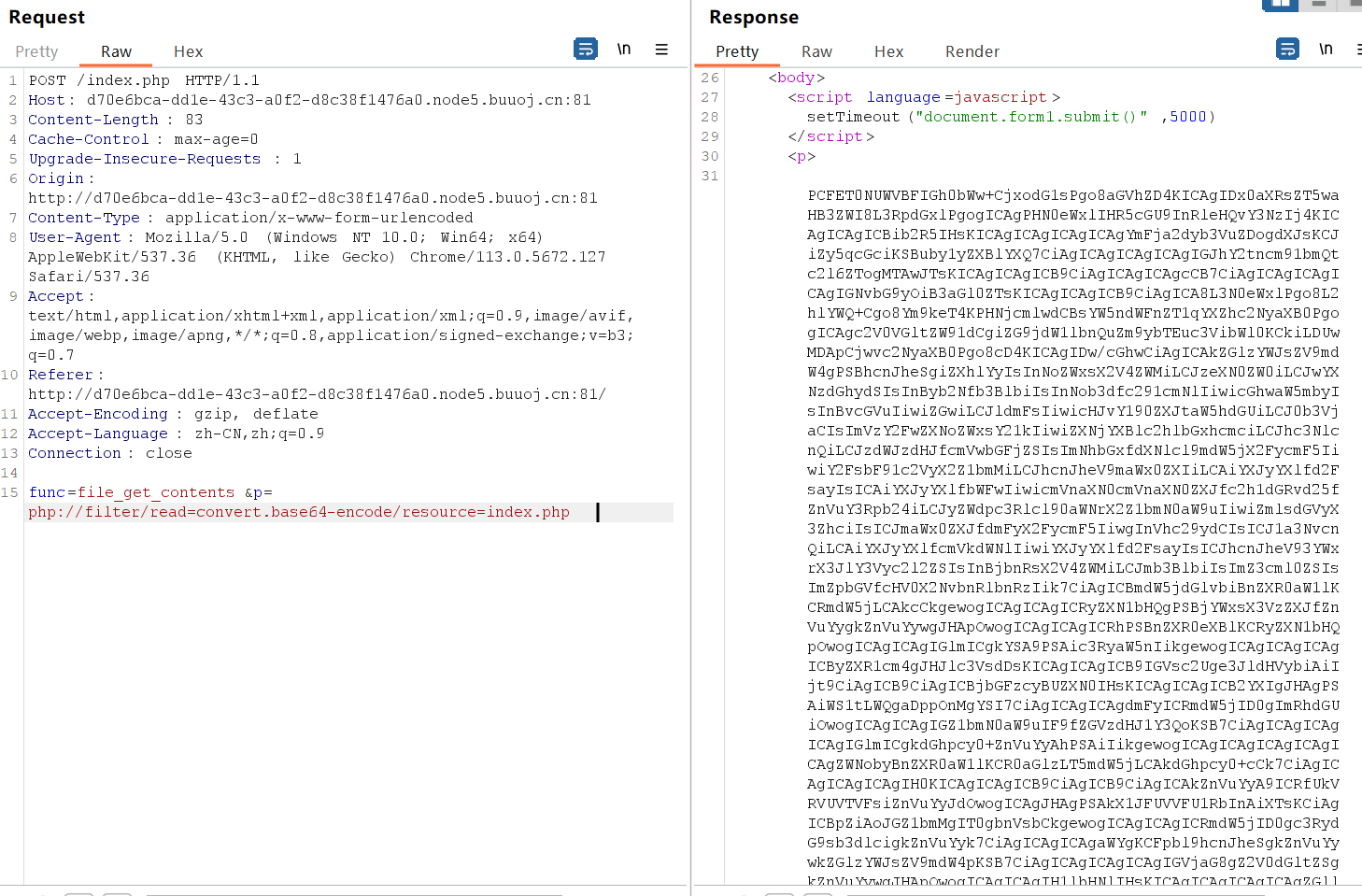Viewport: 1362px width, 896px height.
Task: Click the 'Origin' header name
Action: pos(56,178)
